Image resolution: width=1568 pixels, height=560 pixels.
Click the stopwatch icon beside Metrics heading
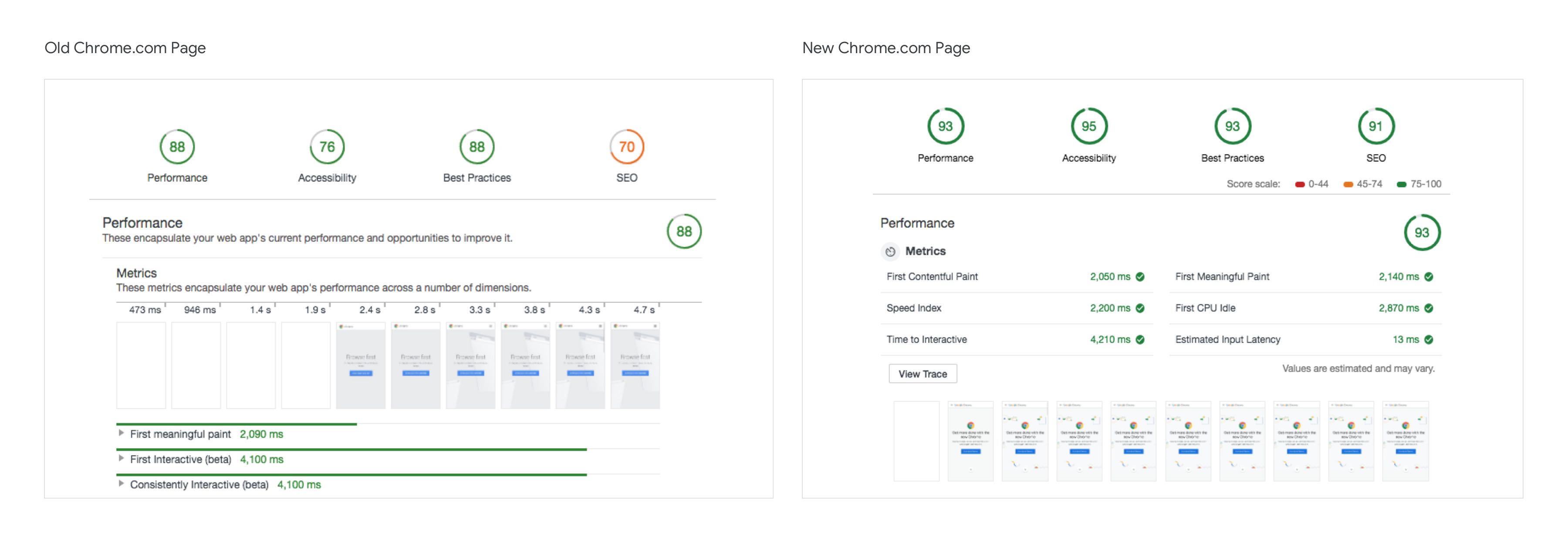click(x=890, y=251)
